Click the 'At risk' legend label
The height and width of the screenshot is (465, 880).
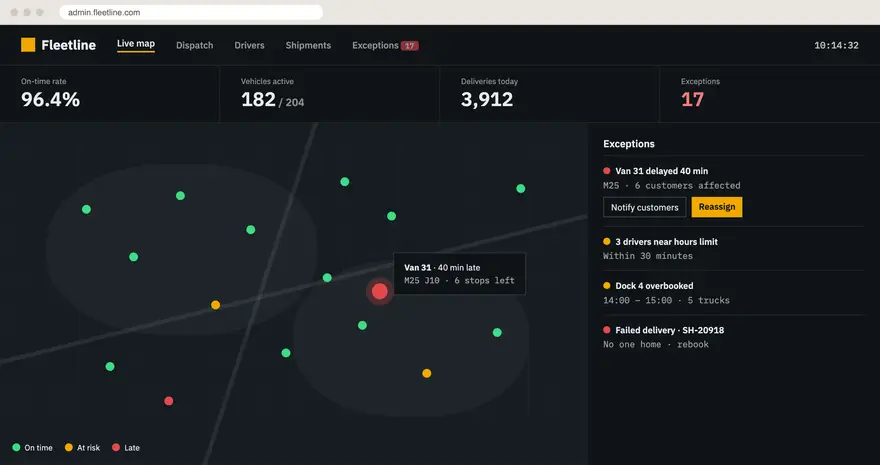point(88,448)
